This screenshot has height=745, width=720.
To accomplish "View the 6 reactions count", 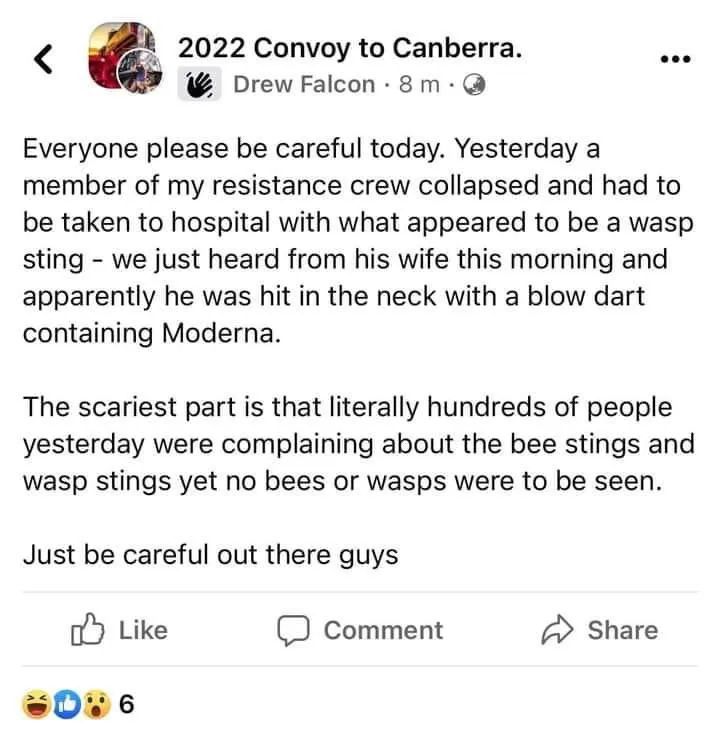I will pyautogui.click(x=126, y=706).
